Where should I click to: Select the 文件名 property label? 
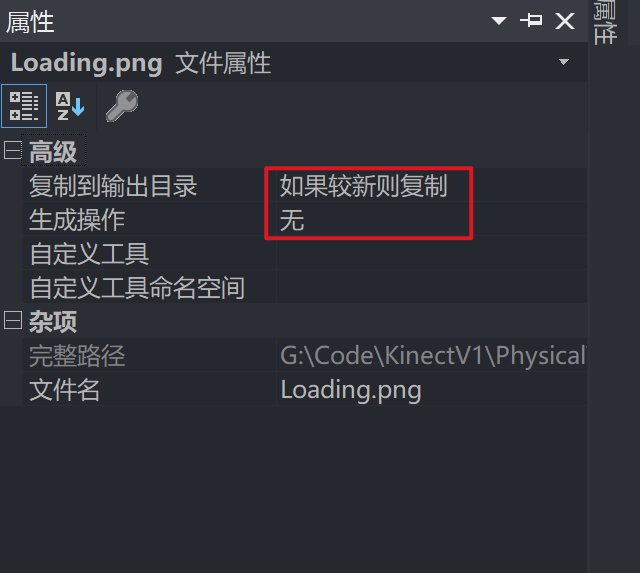point(64,389)
